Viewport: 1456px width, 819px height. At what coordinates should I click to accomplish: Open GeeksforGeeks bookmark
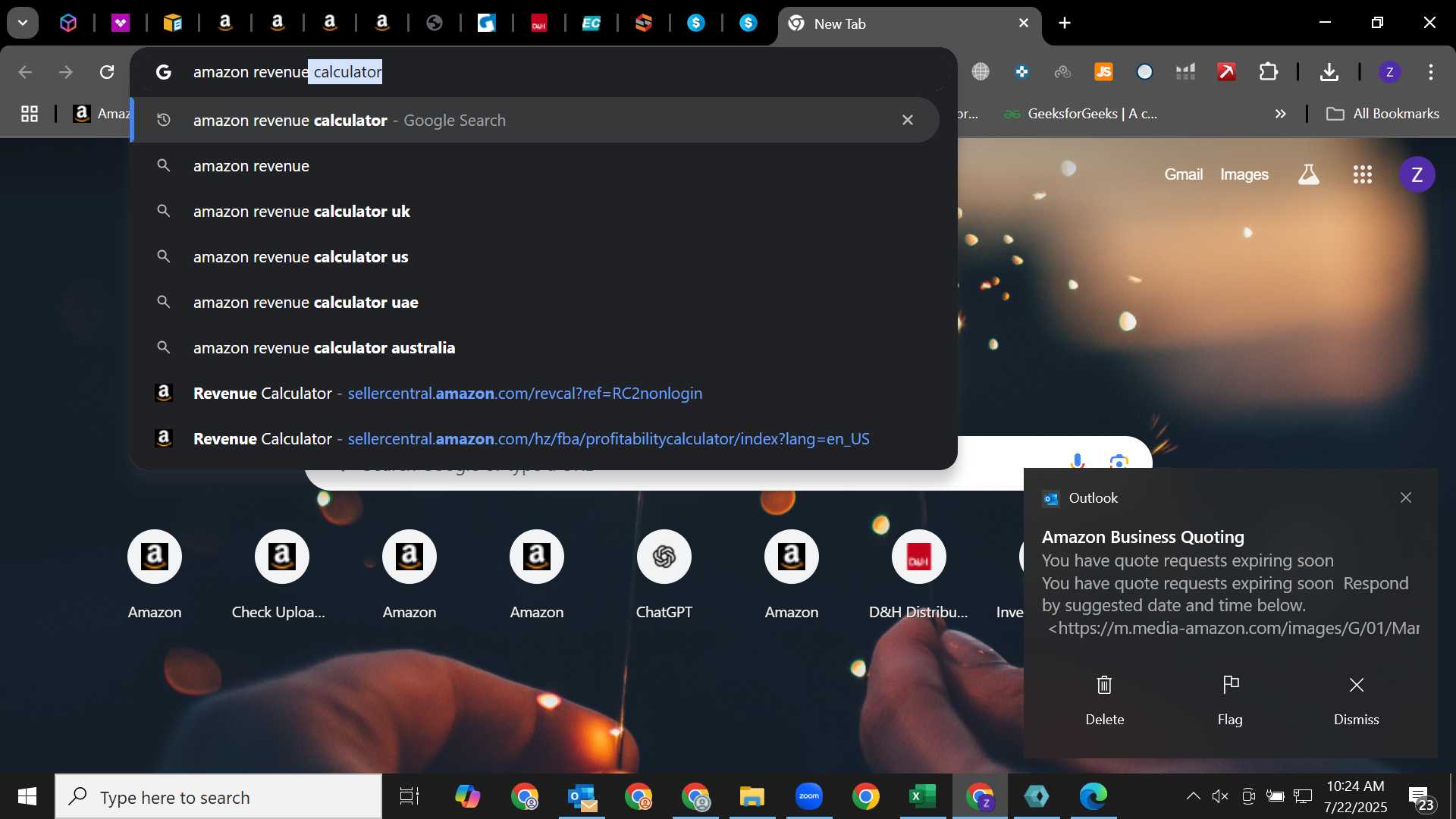tap(1080, 114)
